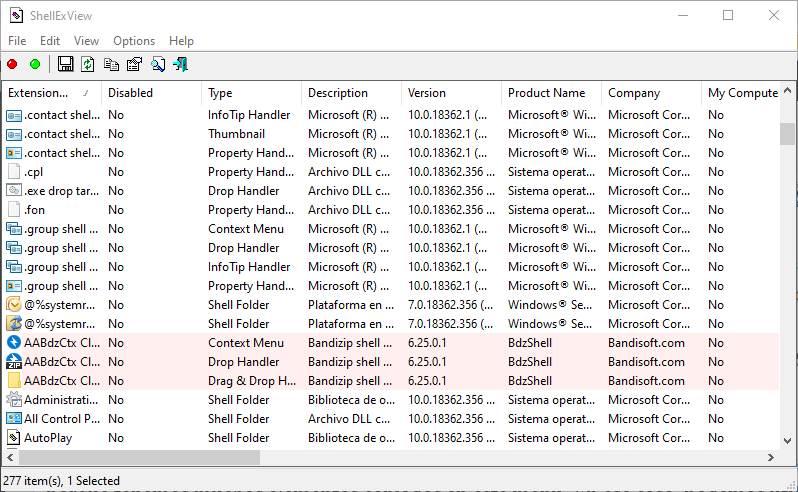Open the File menu

(17, 41)
